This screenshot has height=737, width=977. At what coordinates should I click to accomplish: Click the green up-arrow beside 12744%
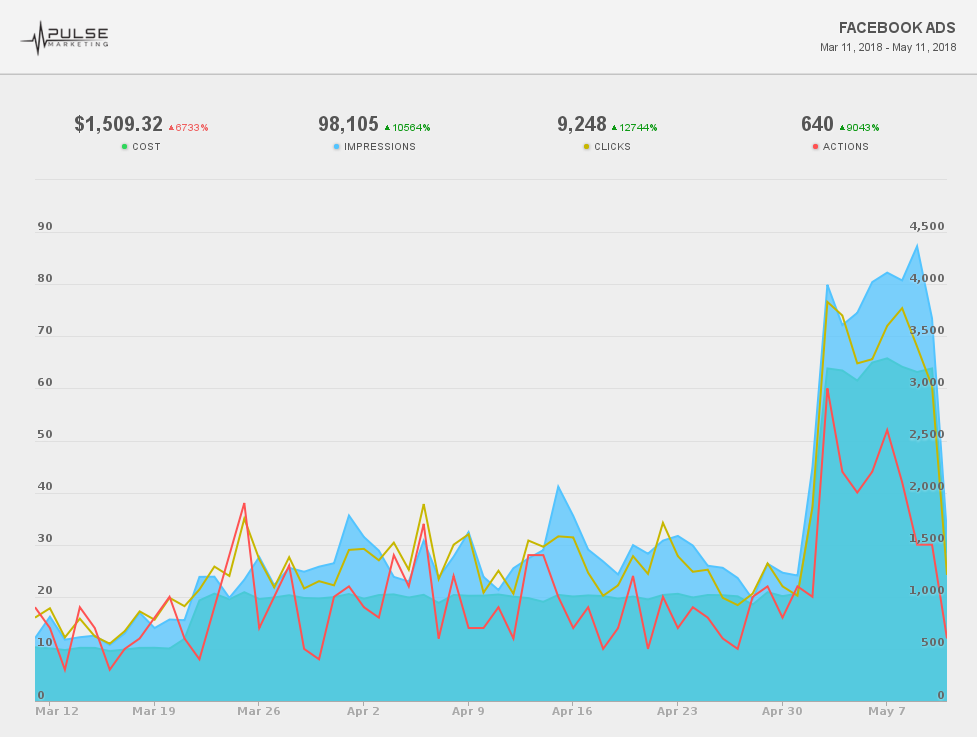point(614,128)
